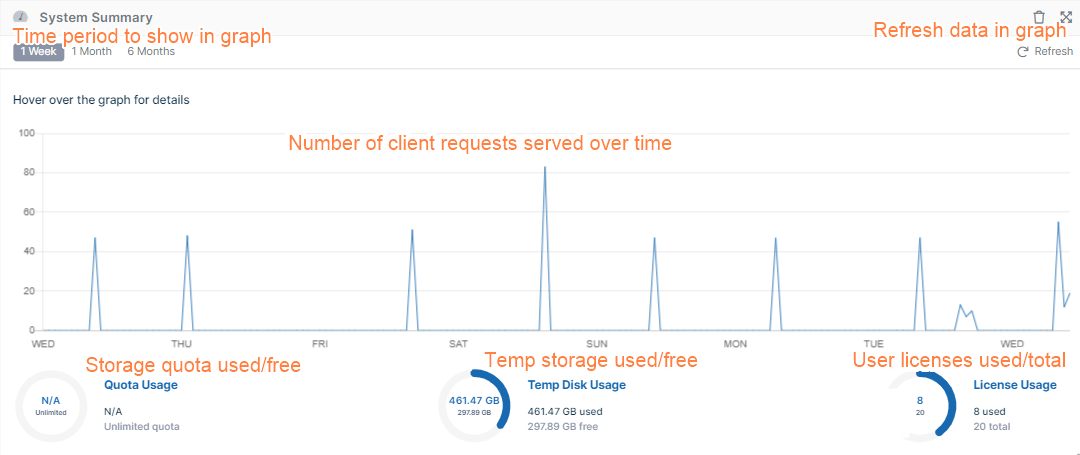
Task: Expand the System Summary widget to fullscreen
Action: coord(1066,17)
